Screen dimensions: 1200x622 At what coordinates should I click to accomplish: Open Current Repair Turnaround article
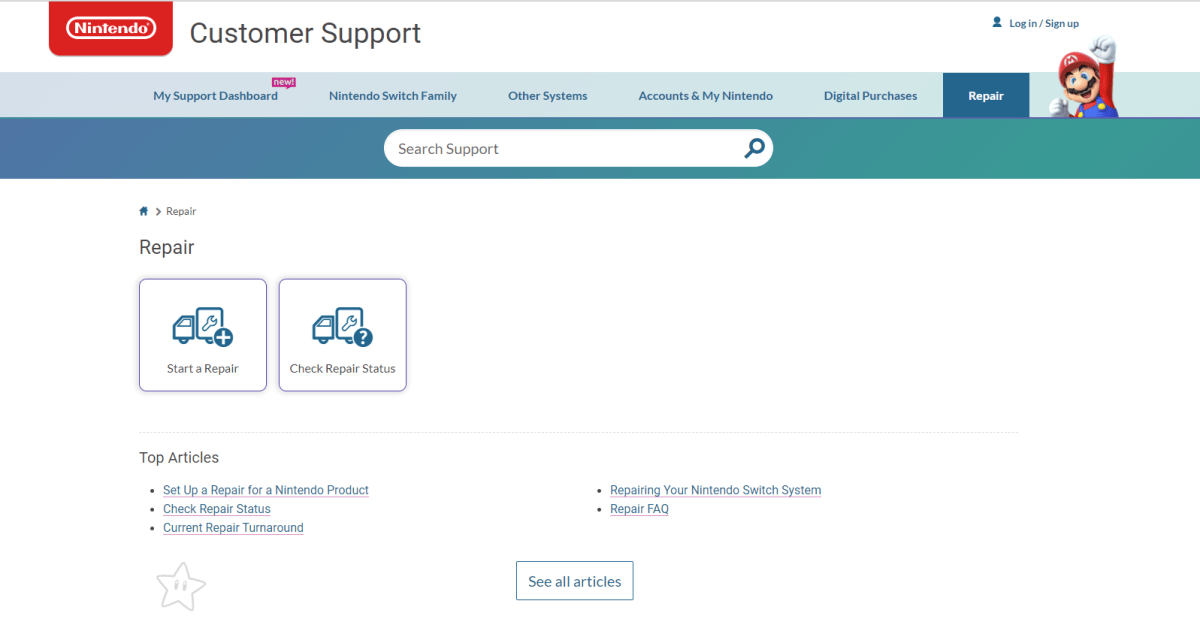pos(233,528)
